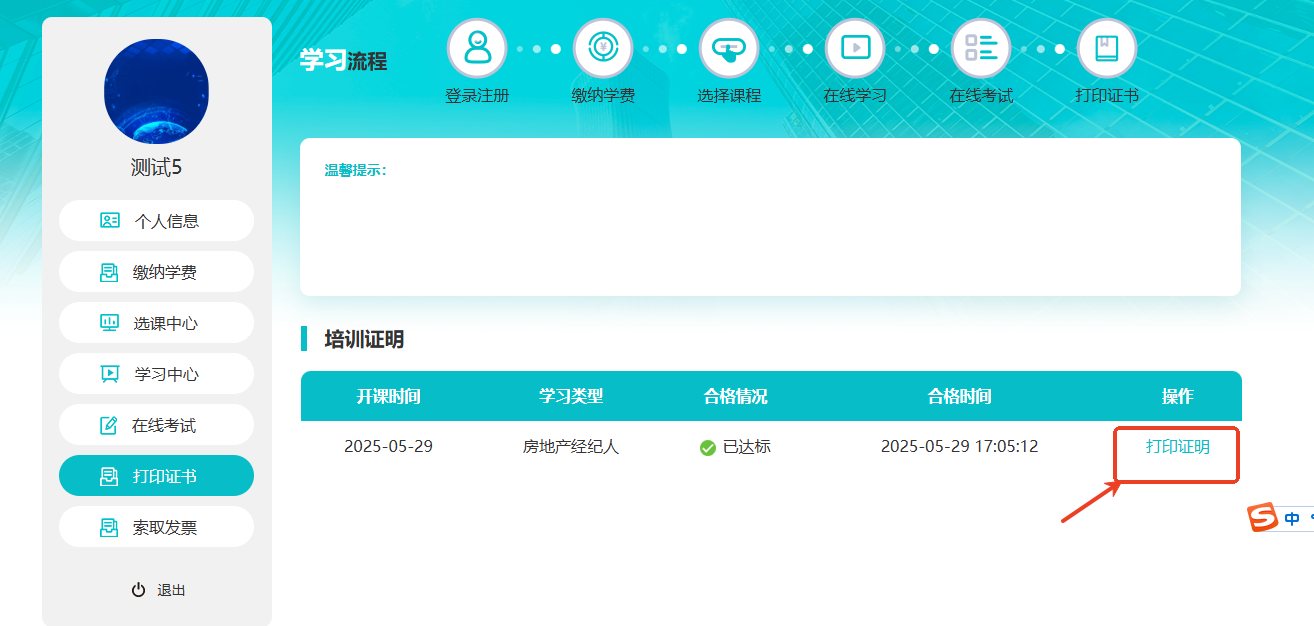Click the 在线考试 checklist step icon
This screenshot has width=1314, height=626.
pyautogui.click(x=981, y=48)
